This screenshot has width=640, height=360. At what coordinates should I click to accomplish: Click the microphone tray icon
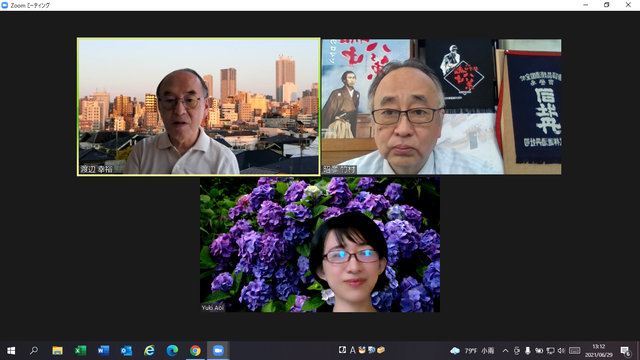click(x=528, y=351)
